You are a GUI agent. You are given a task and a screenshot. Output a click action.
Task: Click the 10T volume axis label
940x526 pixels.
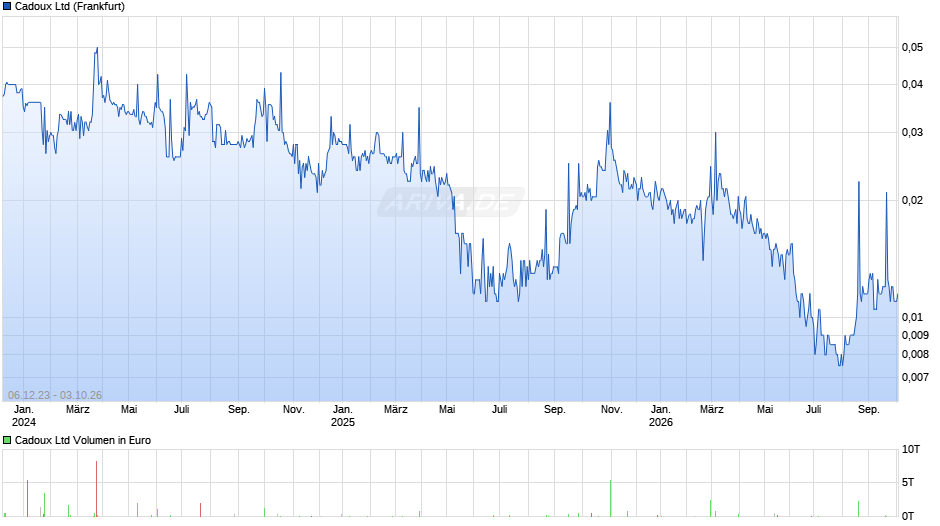point(911,449)
